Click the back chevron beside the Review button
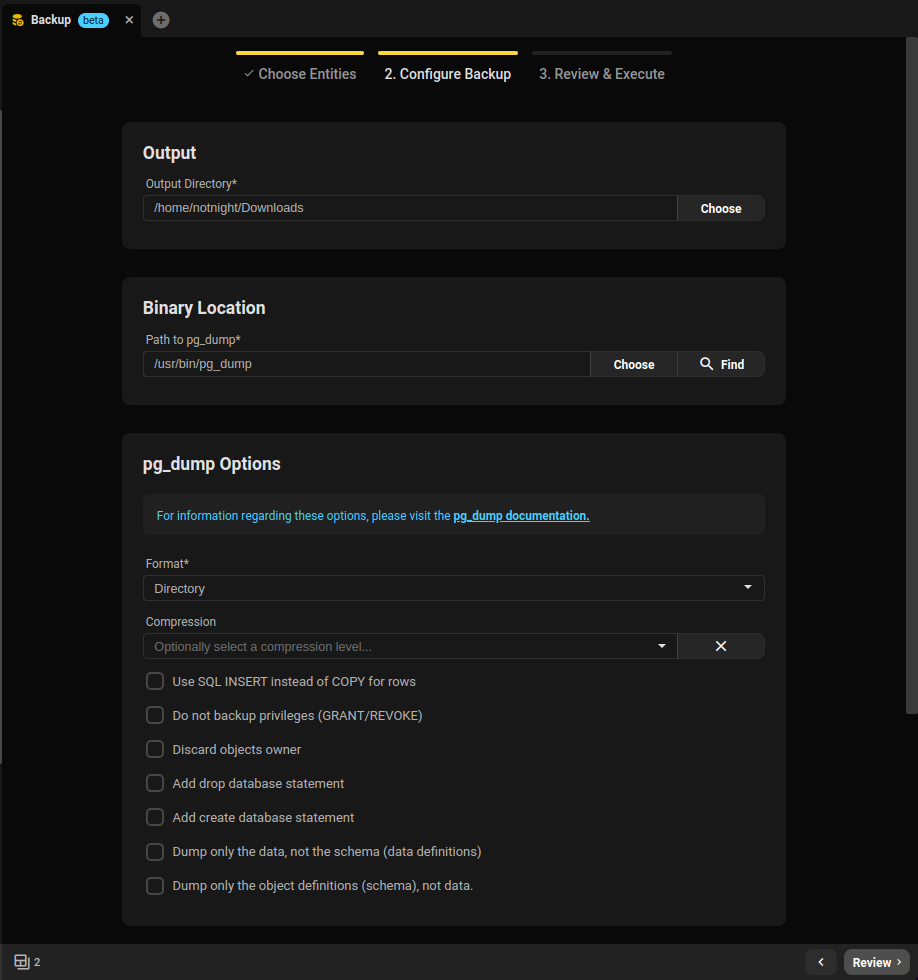Screen dimensions: 918x980 tap(820, 961)
